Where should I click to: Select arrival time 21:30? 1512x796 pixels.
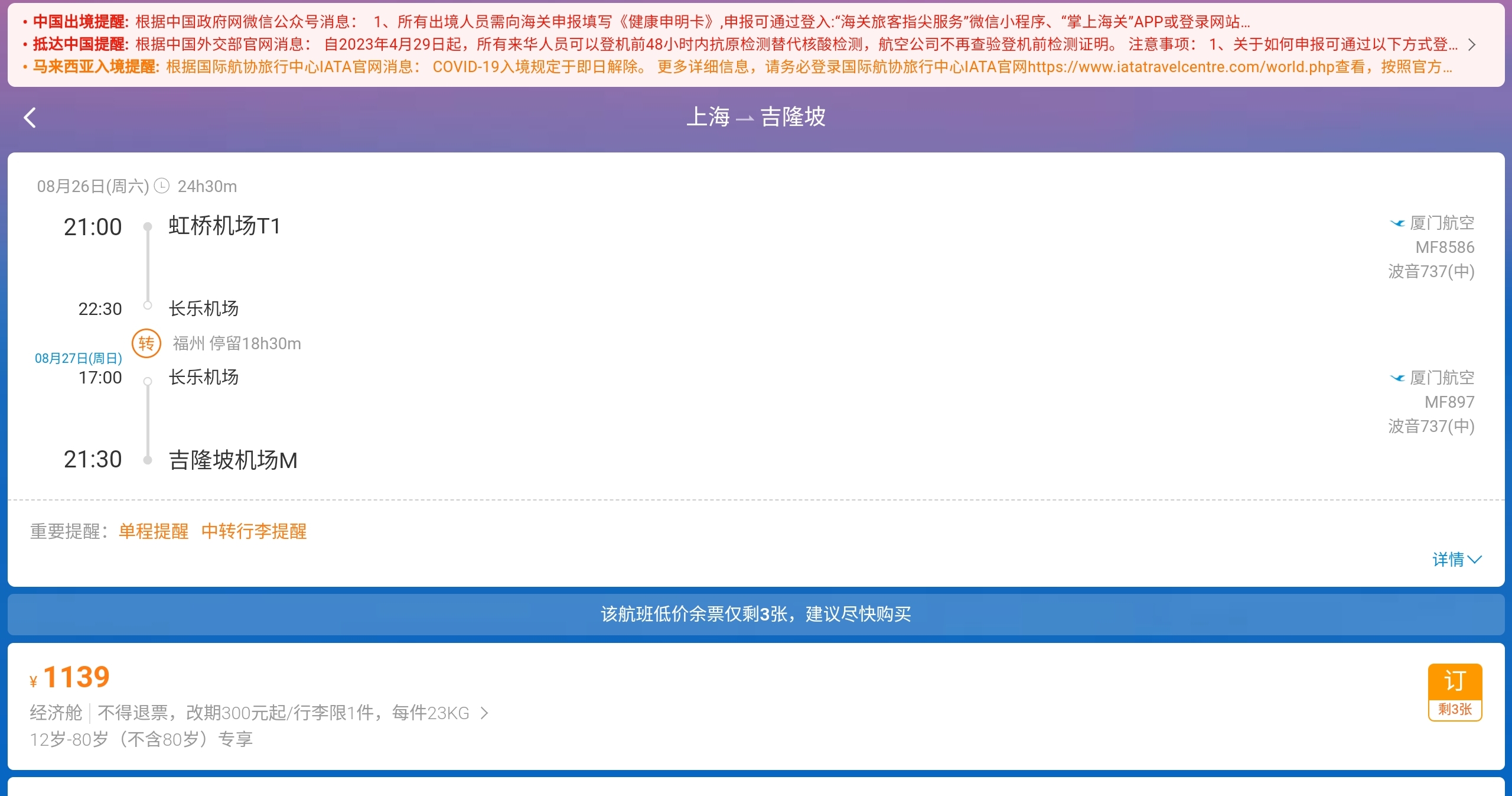tap(93, 459)
